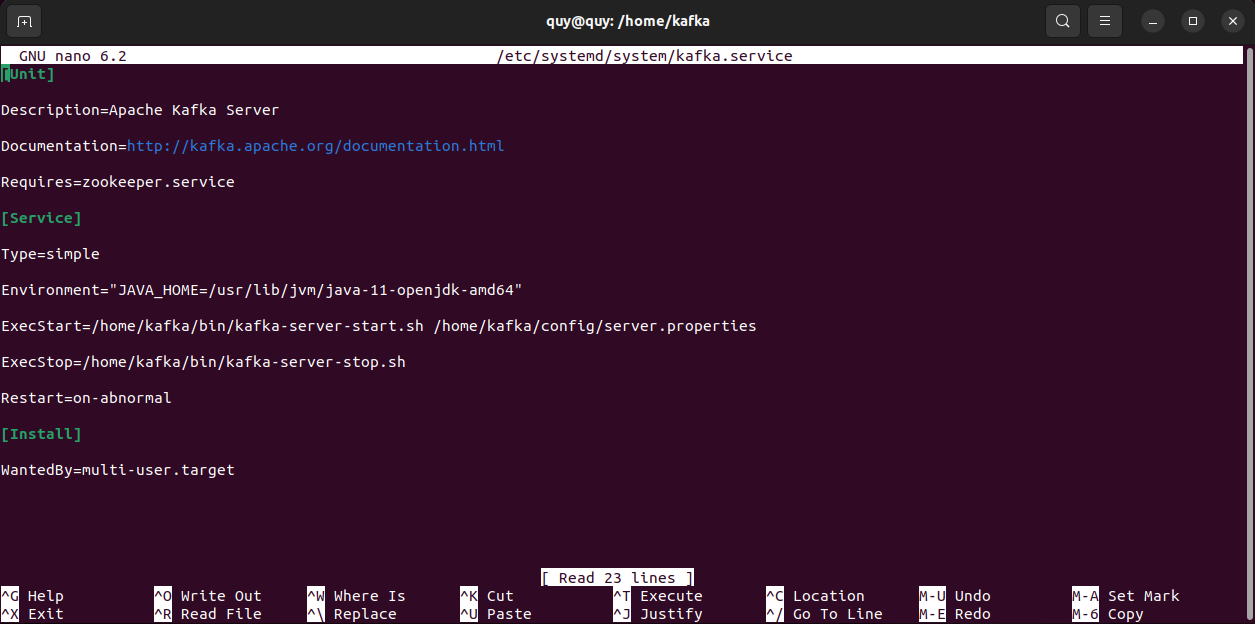Click the Justify shortcut indicator ^J
Screen dimensions: 1255x624
pyautogui.click(x=624, y=614)
